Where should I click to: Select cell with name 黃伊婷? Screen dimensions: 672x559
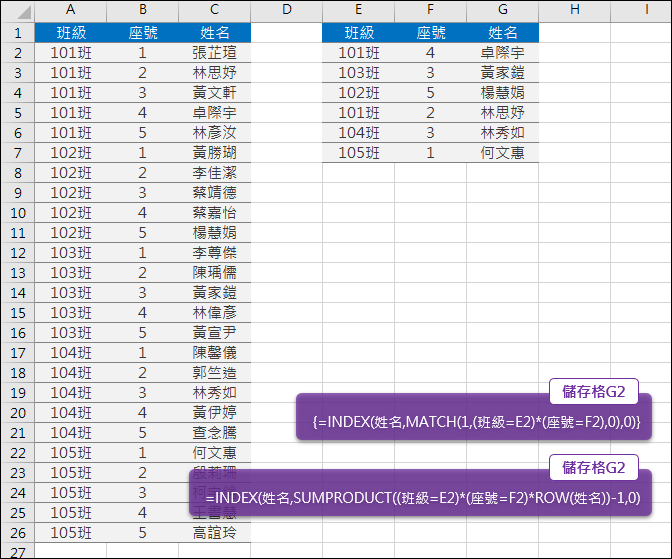[x=215, y=413]
